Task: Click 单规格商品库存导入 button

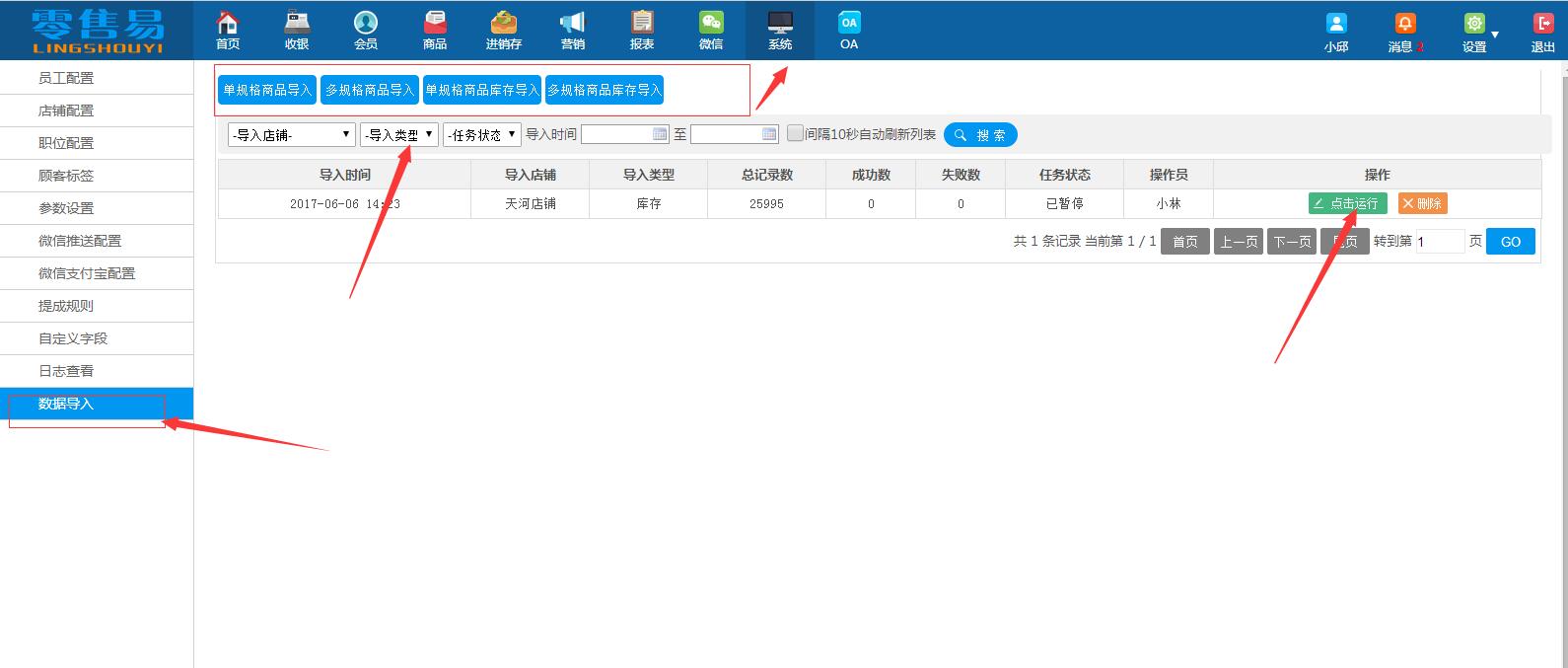Action: 482,90
